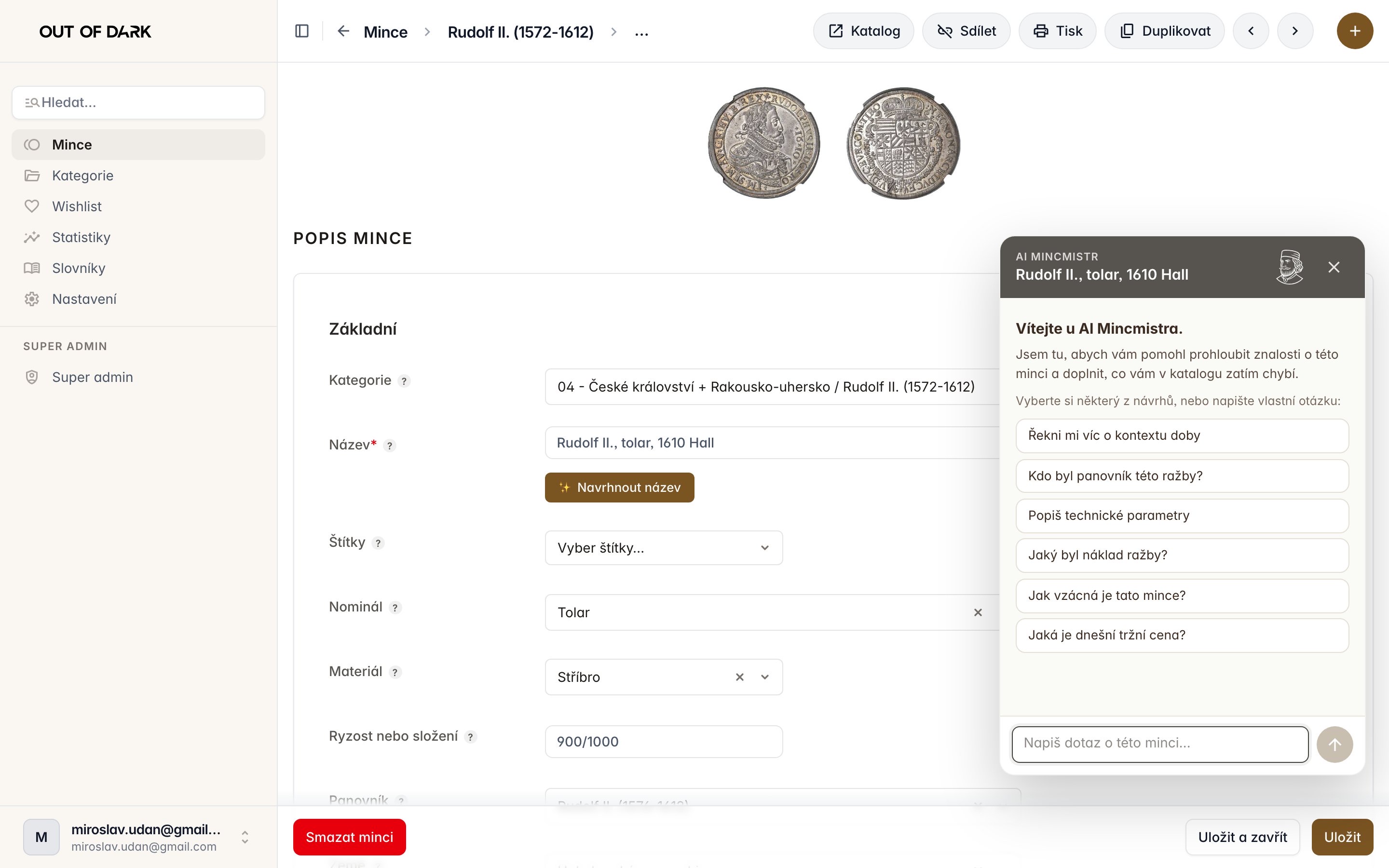
Task: Open Super admin section link
Action: [x=138, y=377]
